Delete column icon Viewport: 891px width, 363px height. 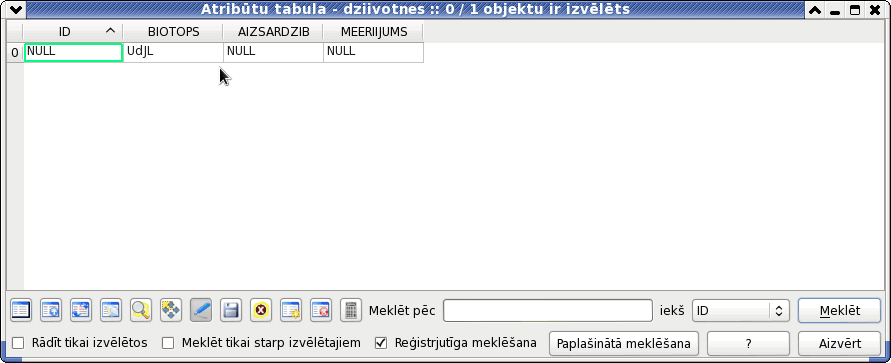[321, 310]
